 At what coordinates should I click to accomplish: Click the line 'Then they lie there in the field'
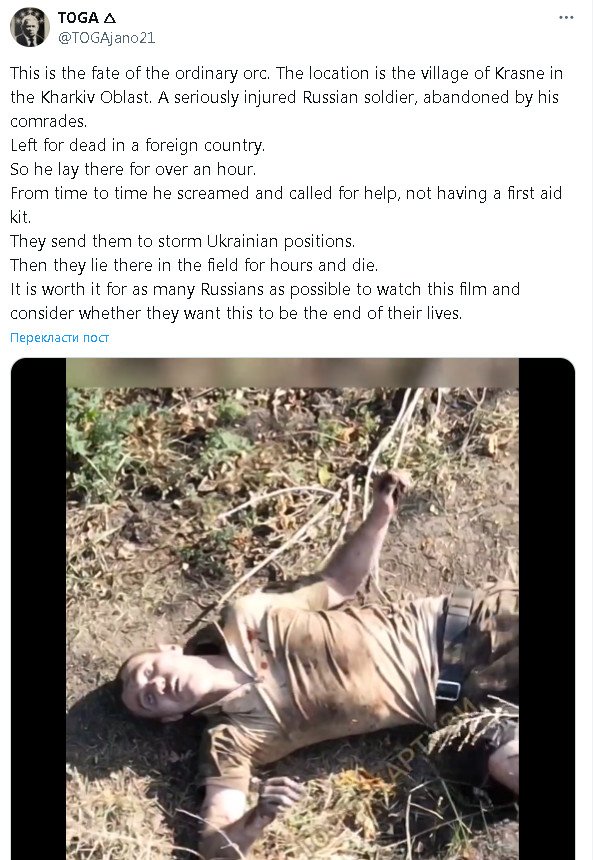tap(194, 265)
